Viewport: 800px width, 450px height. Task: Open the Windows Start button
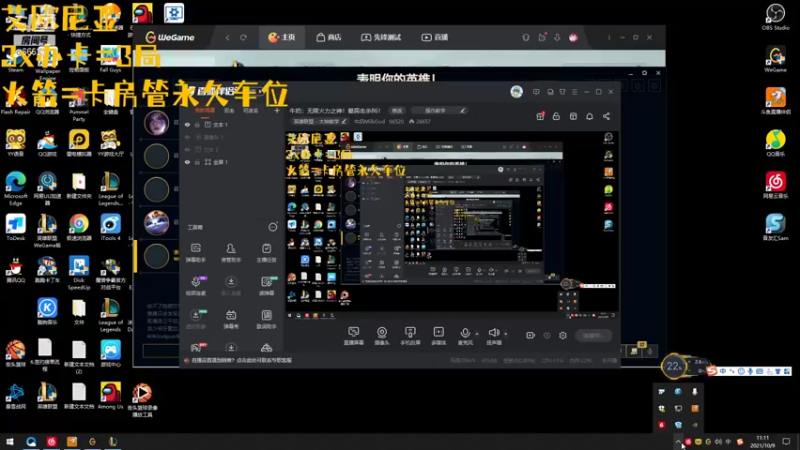point(10,441)
